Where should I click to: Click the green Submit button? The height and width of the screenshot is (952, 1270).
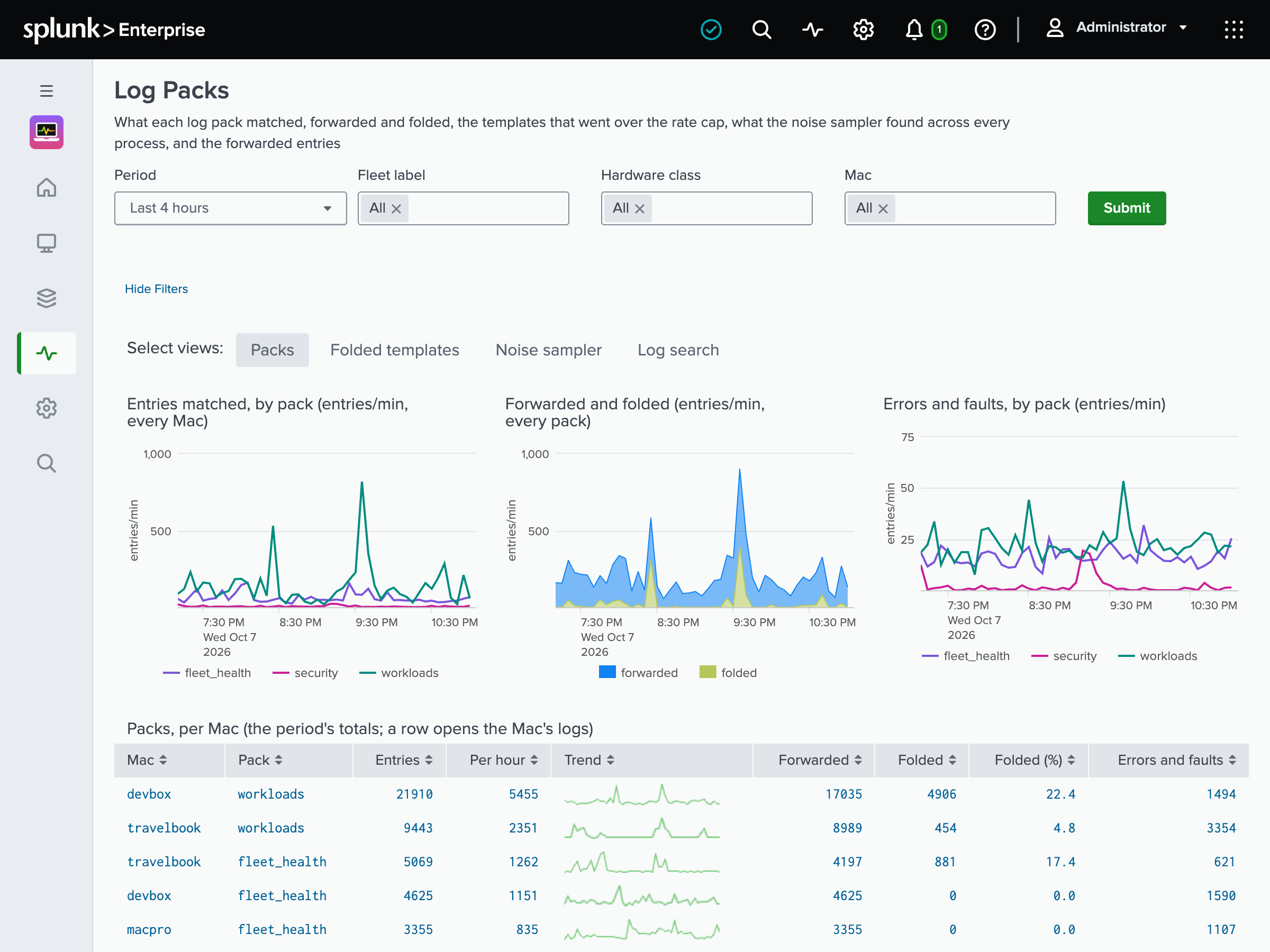coord(1127,208)
